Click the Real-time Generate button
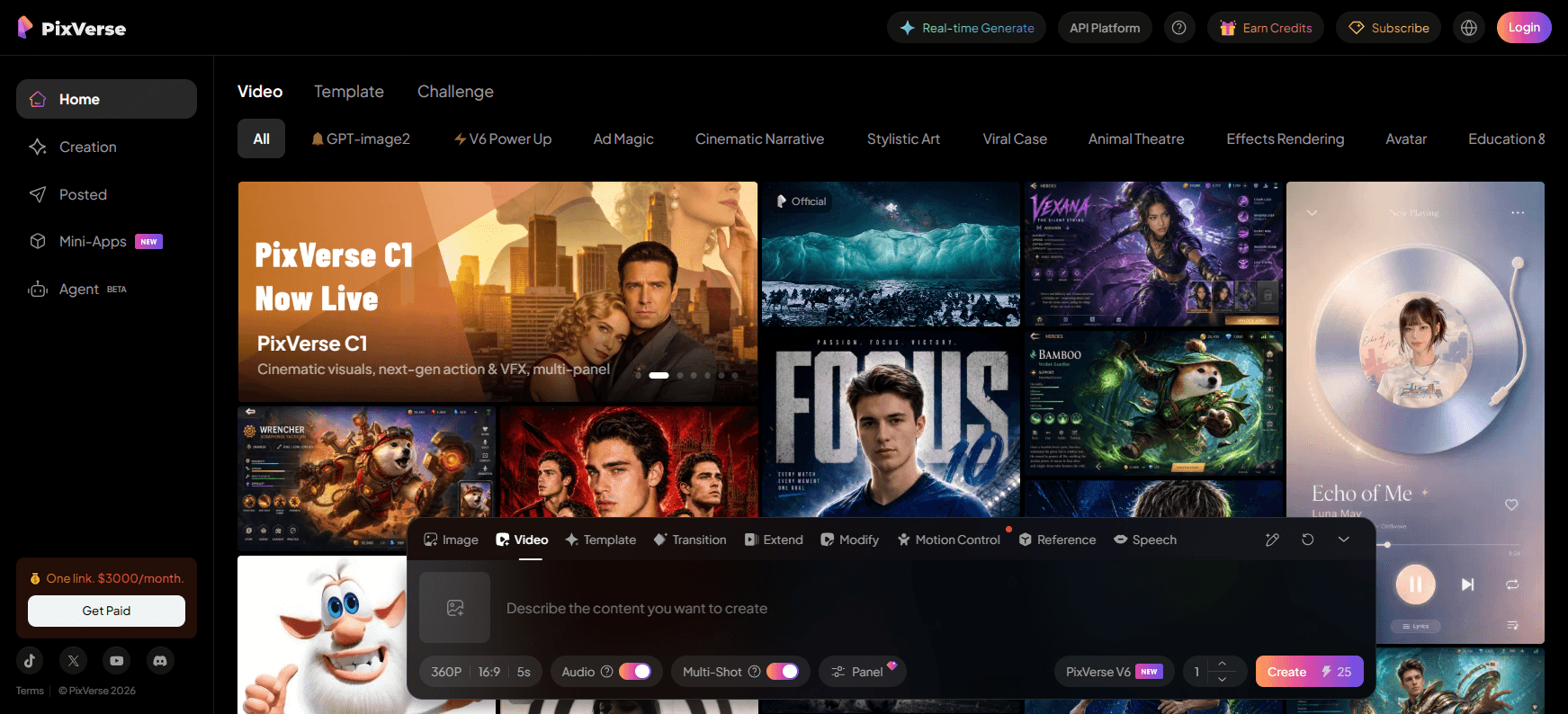Image resolution: width=1568 pixels, height=714 pixels. [966, 28]
